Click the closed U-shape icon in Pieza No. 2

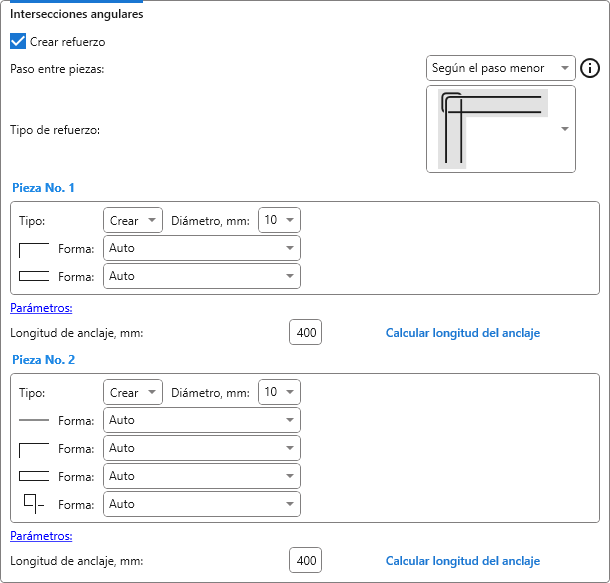pyautogui.click(x=34, y=476)
